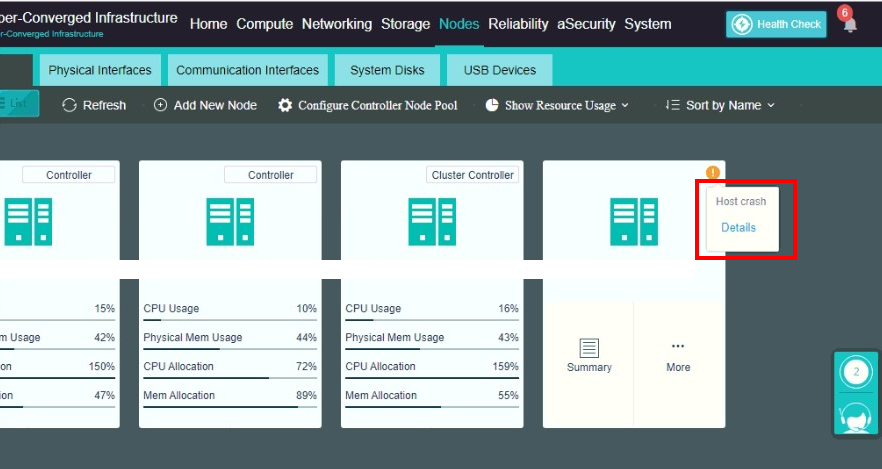Click the notification bell icon

click(849, 25)
